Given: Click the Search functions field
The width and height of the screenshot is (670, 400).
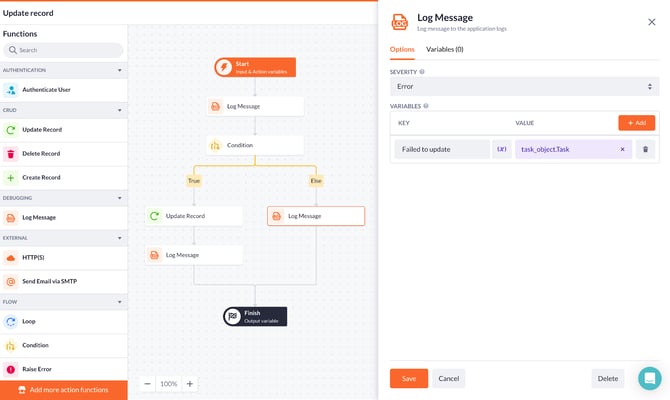Looking at the screenshot, I should tap(63, 50).
